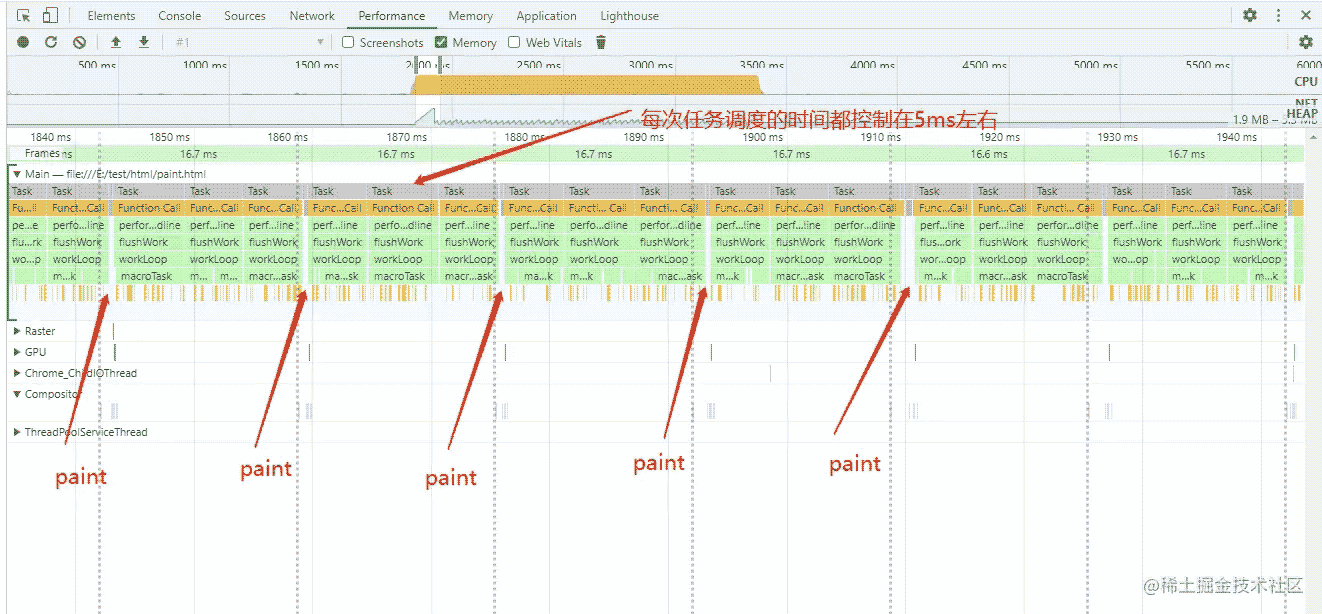Clear the performance recording
Image resolution: width=1322 pixels, height=614 pixels.
click(x=79, y=42)
